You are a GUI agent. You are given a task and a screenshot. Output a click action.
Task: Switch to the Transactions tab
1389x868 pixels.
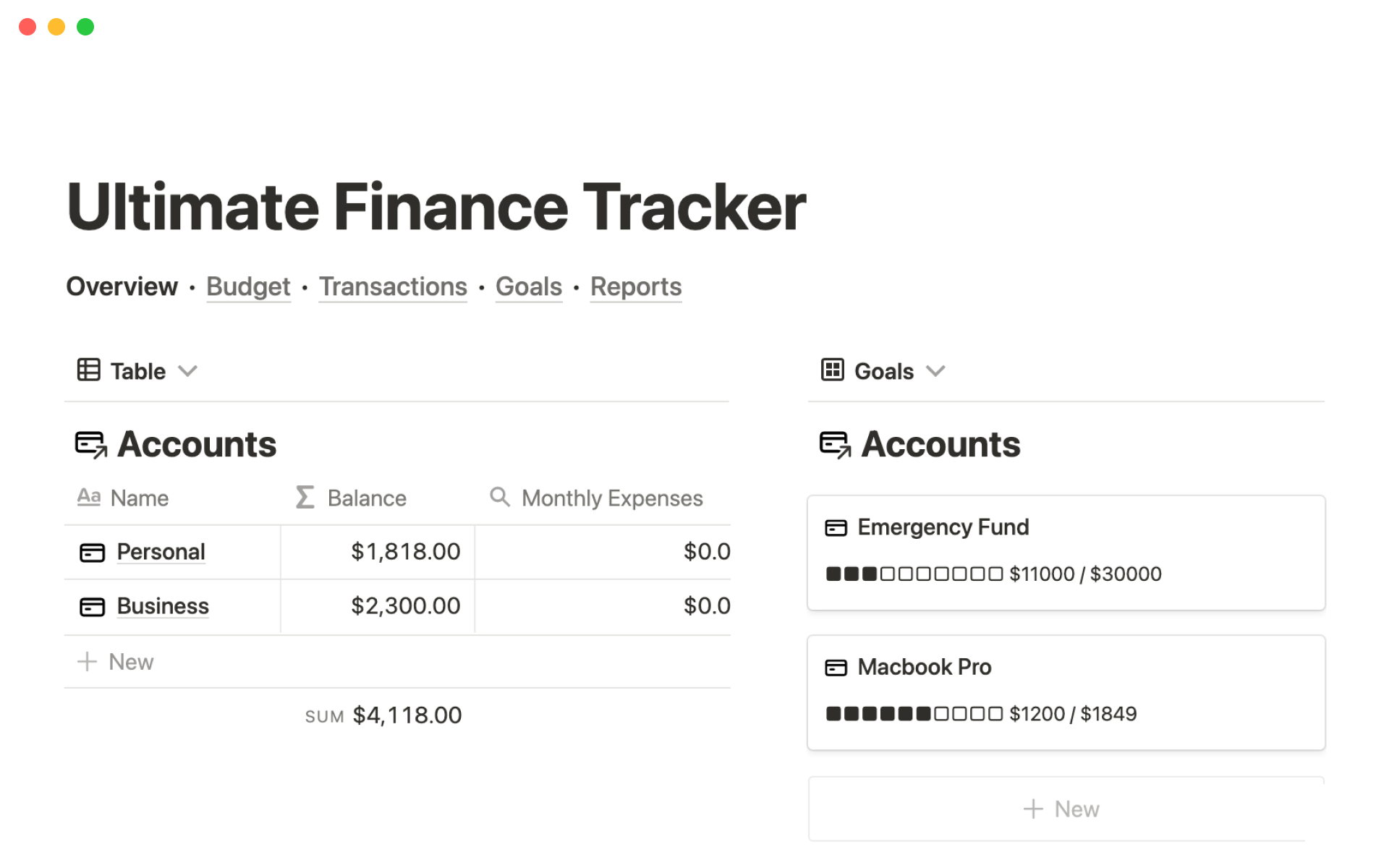coord(393,287)
